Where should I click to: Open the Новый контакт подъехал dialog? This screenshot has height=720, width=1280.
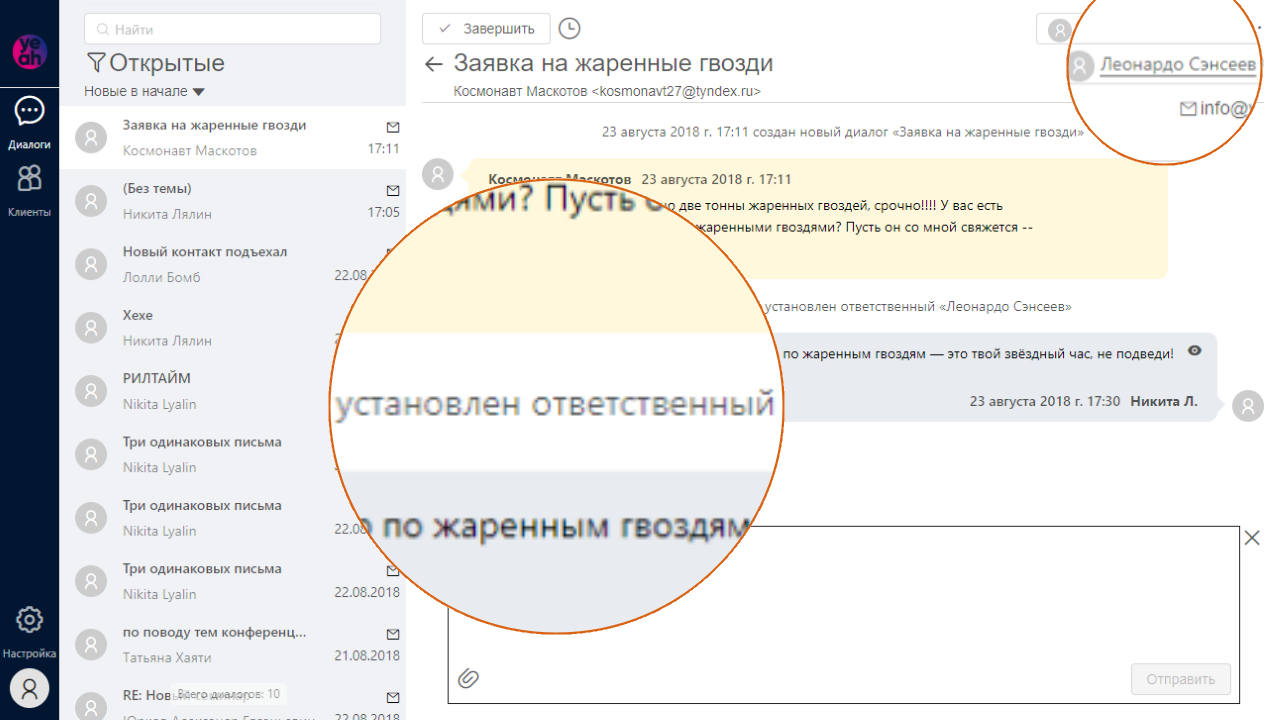[x=233, y=264]
